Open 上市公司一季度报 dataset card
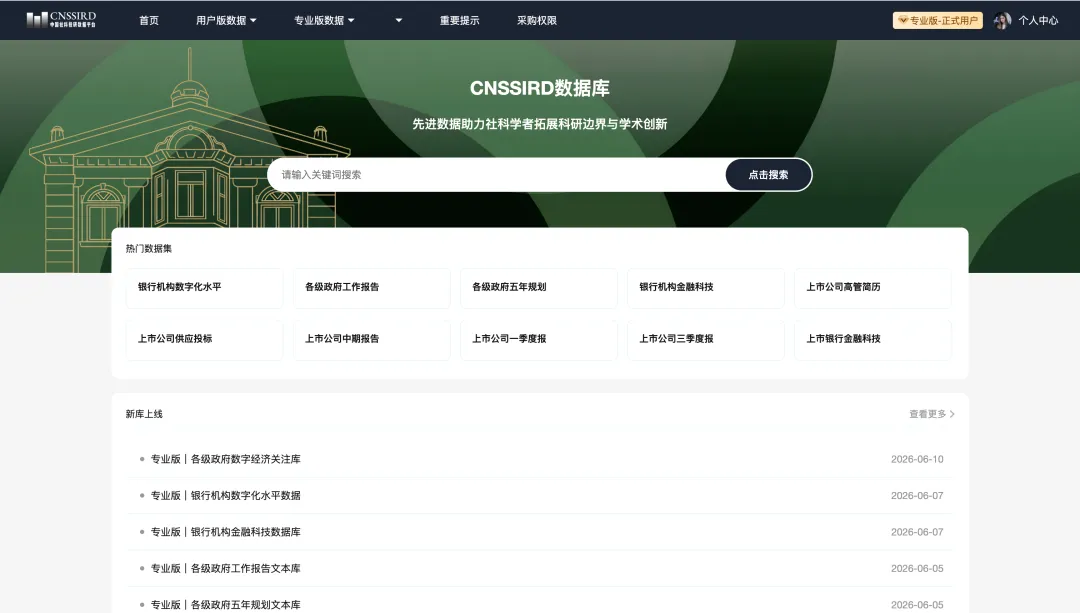This screenshot has height=613, width=1080. [539, 339]
